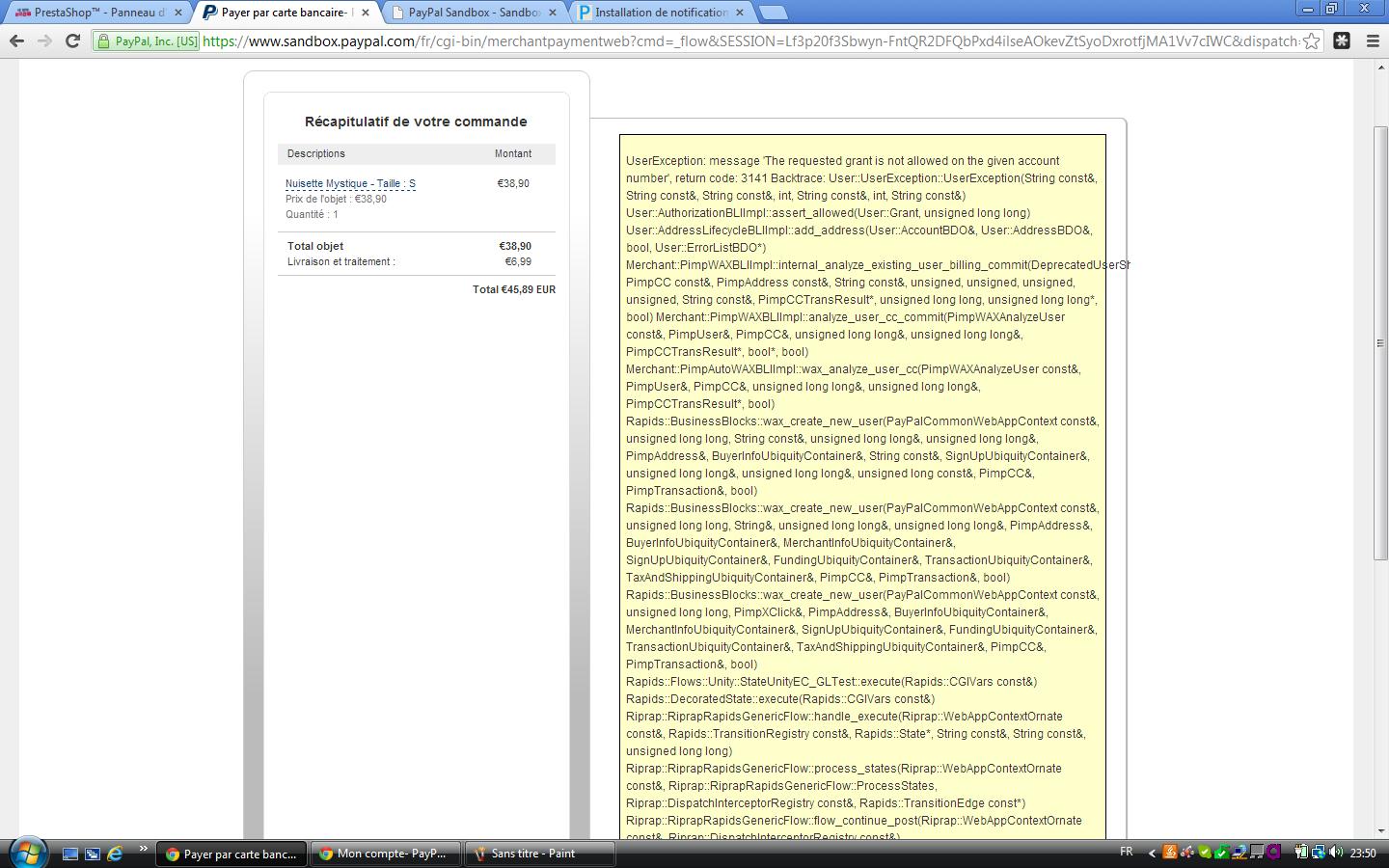Open the Nuisette Mystique - Taille : S link
The width and height of the screenshot is (1389, 868).
(x=350, y=183)
